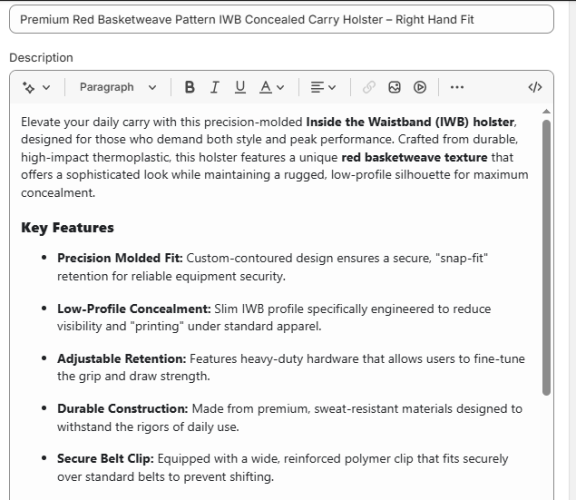The height and width of the screenshot is (500, 576).
Task: Open the Paragraph style dropdown
Action: tap(118, 87)
